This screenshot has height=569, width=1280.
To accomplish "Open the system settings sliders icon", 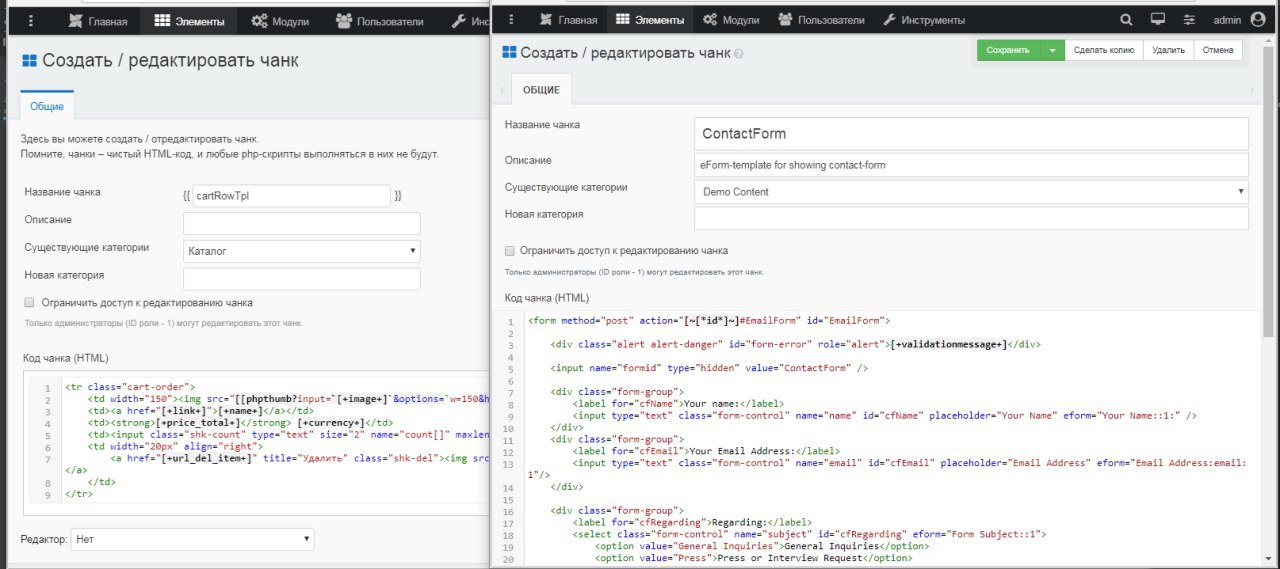I will pyautogui.click(x=1189, y=20).
